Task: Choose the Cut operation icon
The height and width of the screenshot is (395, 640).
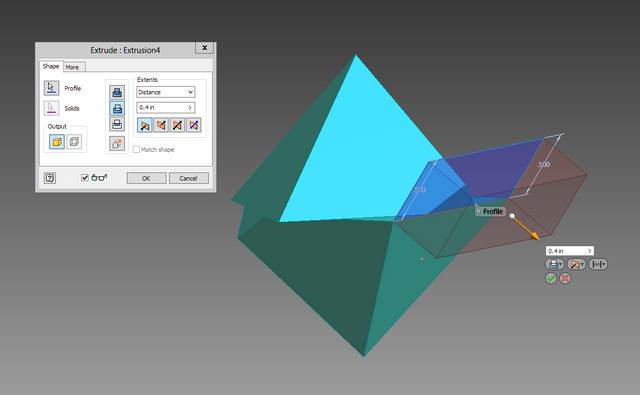Action: point(117,109)
